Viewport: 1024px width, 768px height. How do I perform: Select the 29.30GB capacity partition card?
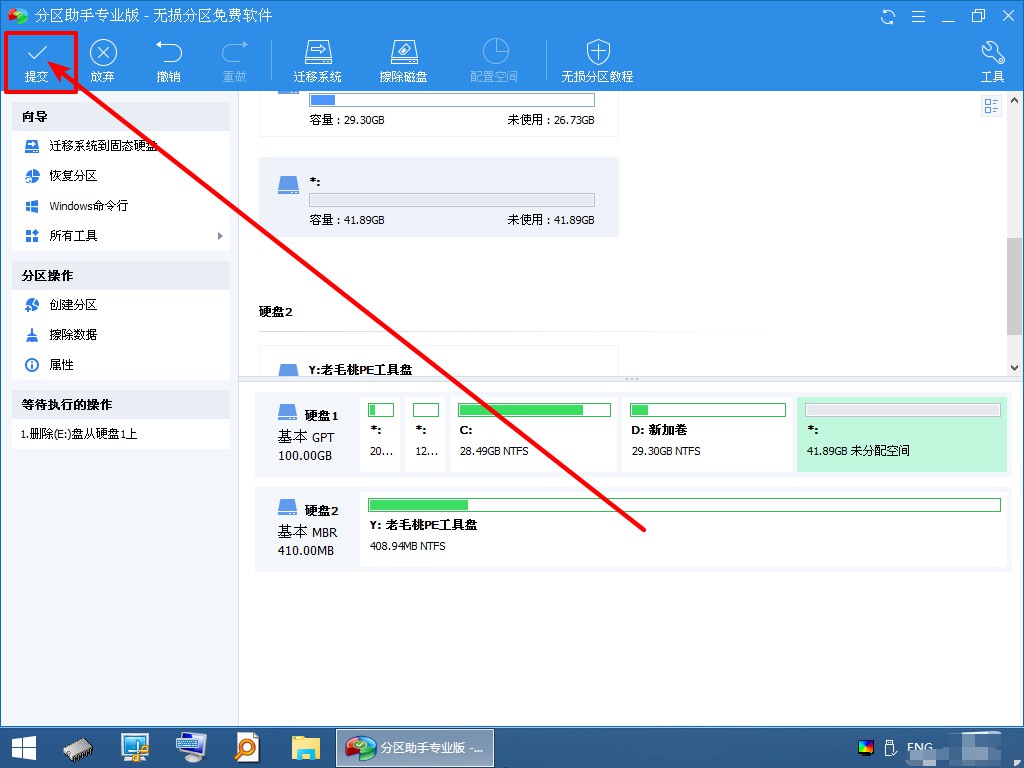[439, 114]
